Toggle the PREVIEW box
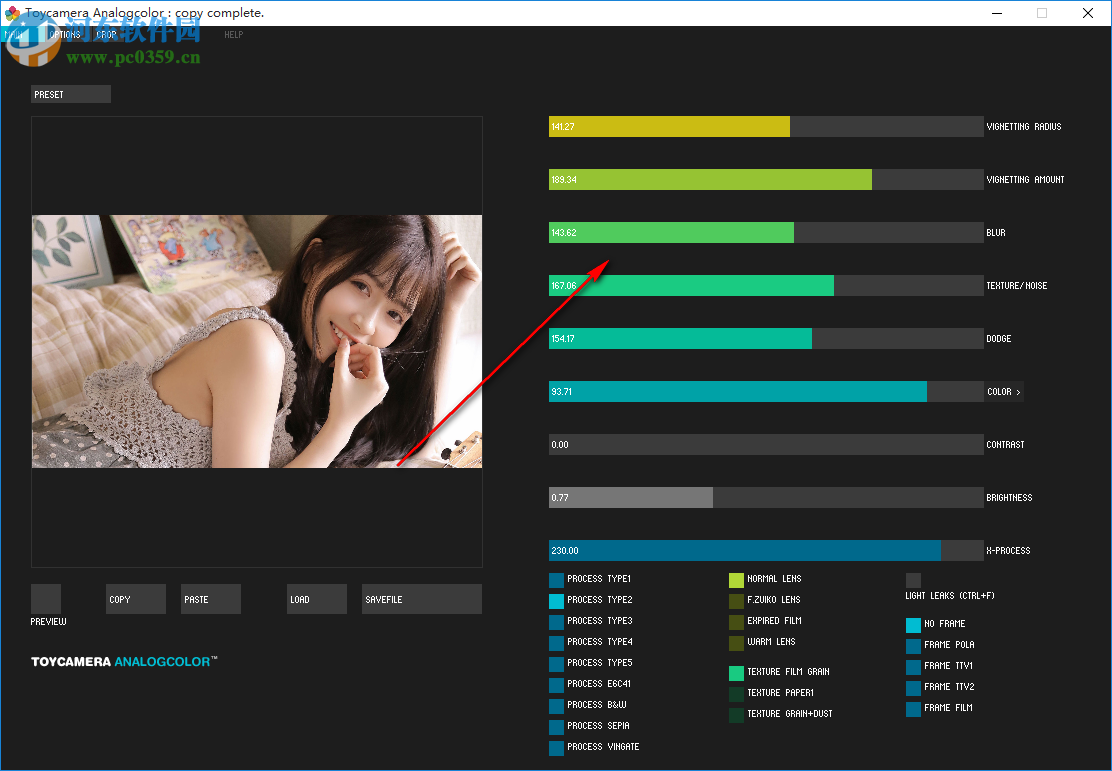The height and width of the screenshot is (771, 1112). [x=46, y=599]
